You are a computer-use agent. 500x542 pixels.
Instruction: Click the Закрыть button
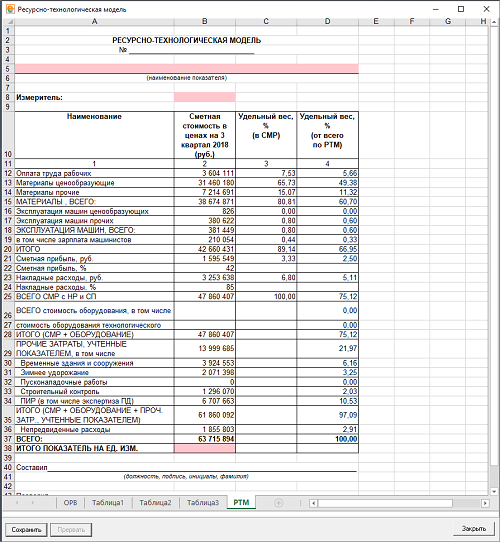point(474,529)
